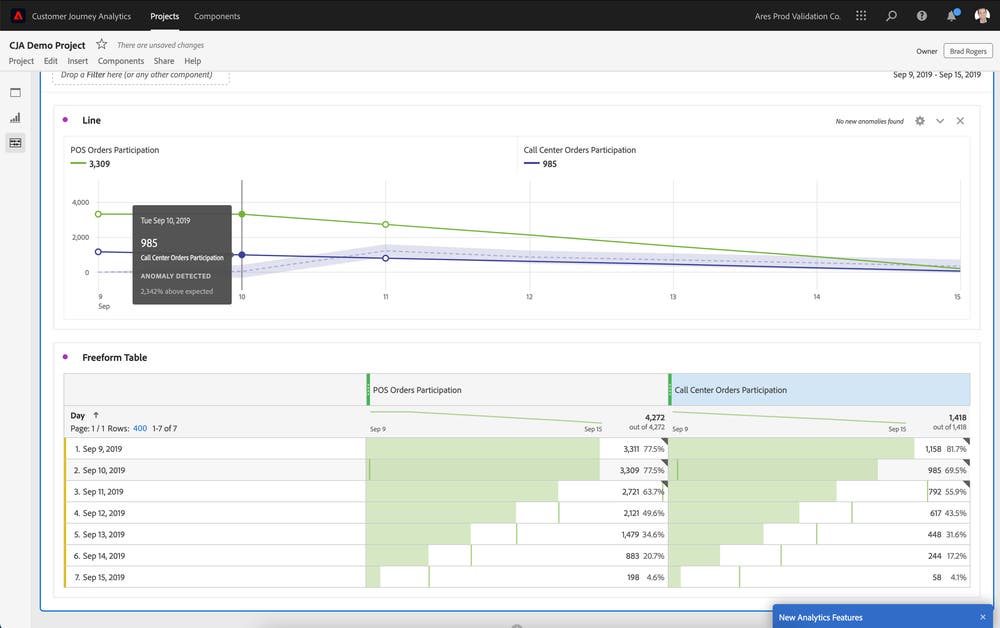Click the user profile avatar
The width and height of the screenshot is (1000, 628).
pyautogui.click(x=981, y=16)
